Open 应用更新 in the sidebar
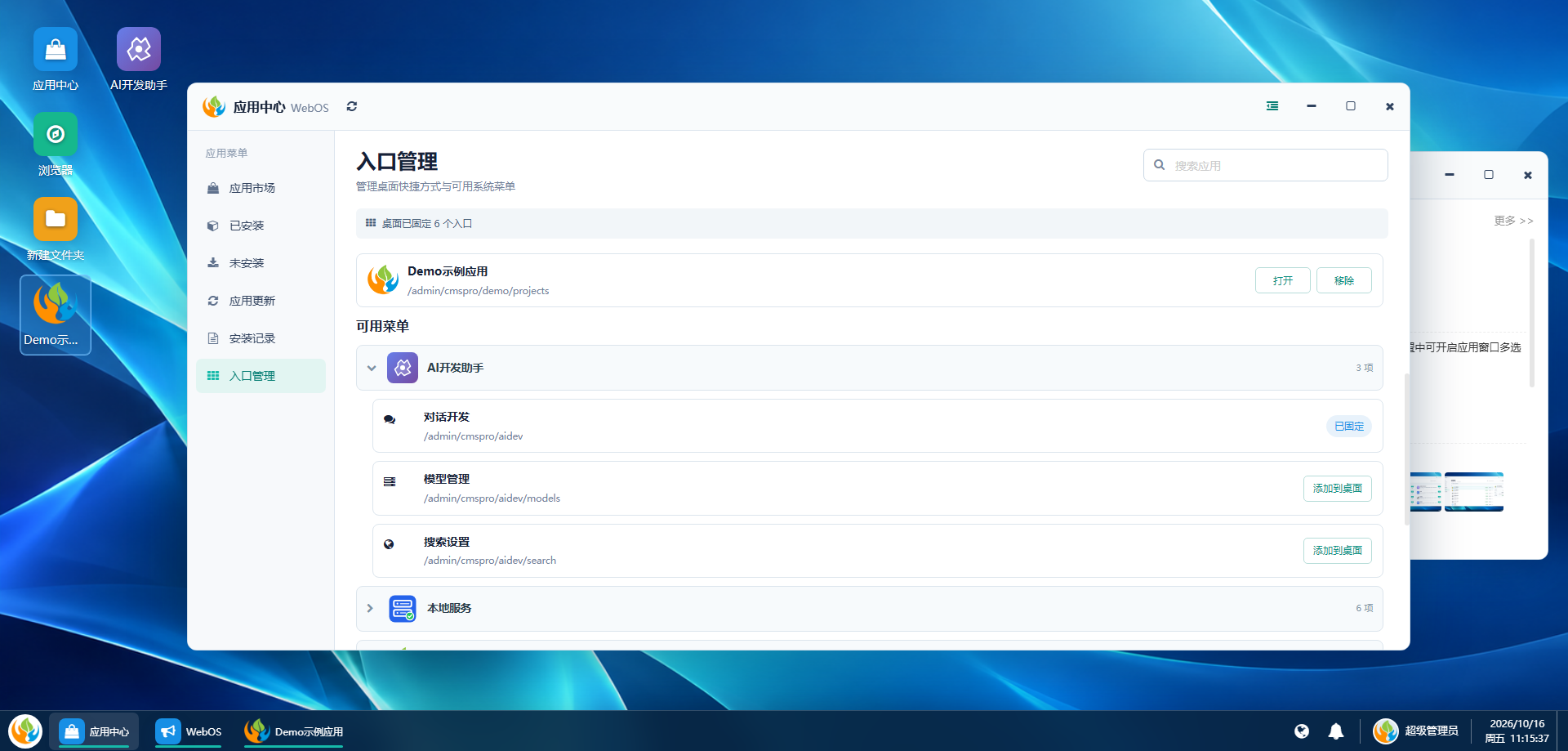The width and height of the screenshot is (1568, 751). 261,301
